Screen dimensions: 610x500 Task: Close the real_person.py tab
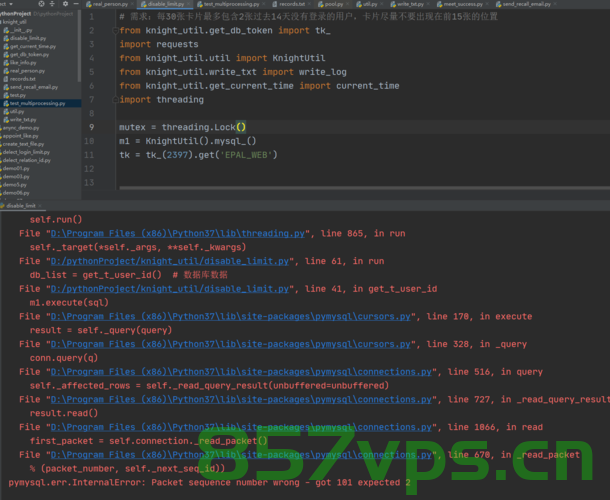(x=132, y=4)
